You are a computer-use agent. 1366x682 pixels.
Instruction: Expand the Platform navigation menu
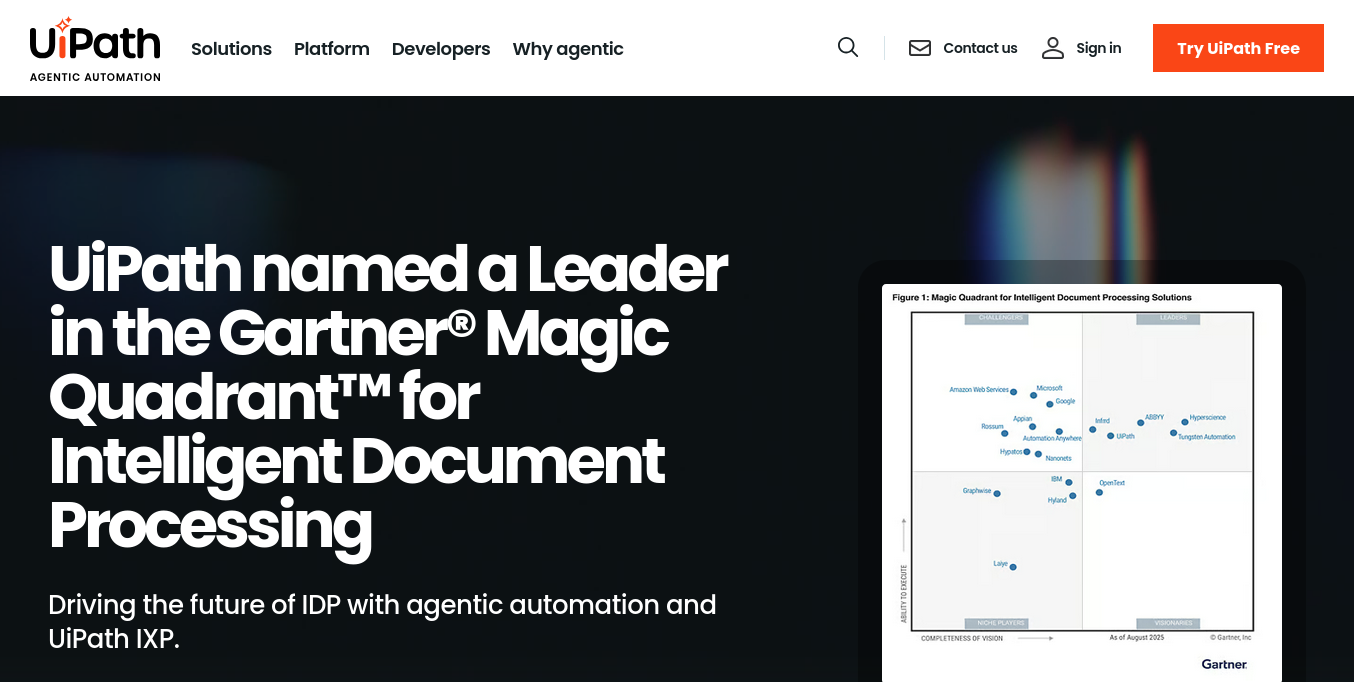coord(331,49)
